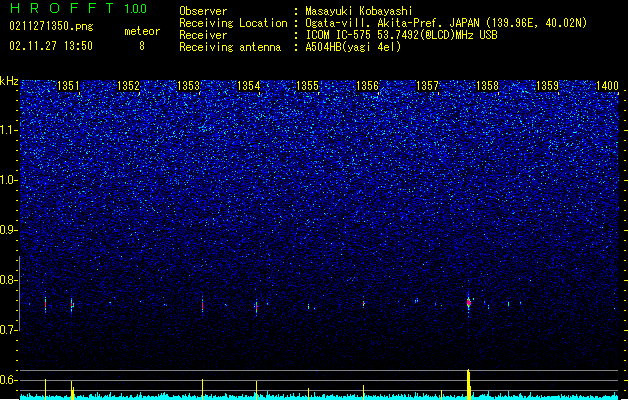Click the HROFFT 1.0.0 title text
This screenshot has width=629, height=400.
(79, 8)
